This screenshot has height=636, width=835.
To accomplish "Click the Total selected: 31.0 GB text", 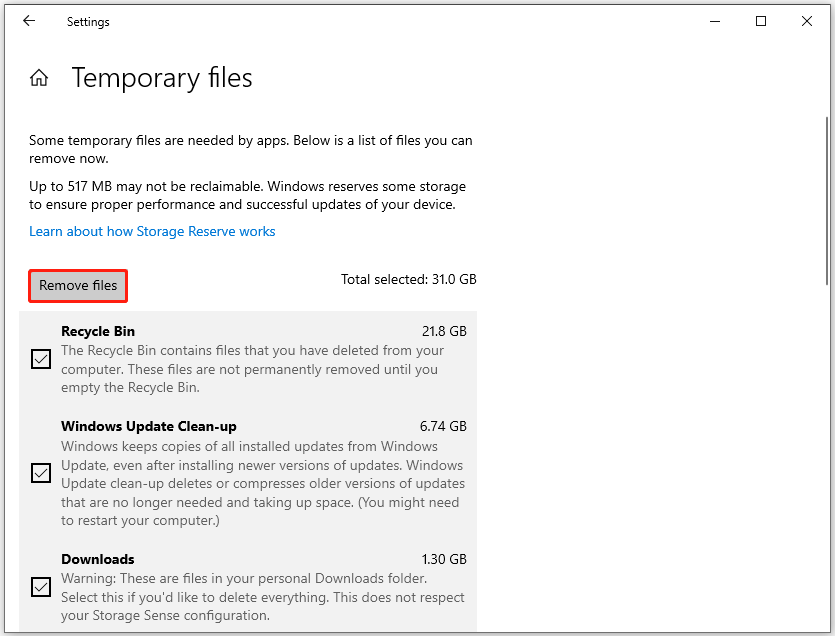I will (408, 279).
